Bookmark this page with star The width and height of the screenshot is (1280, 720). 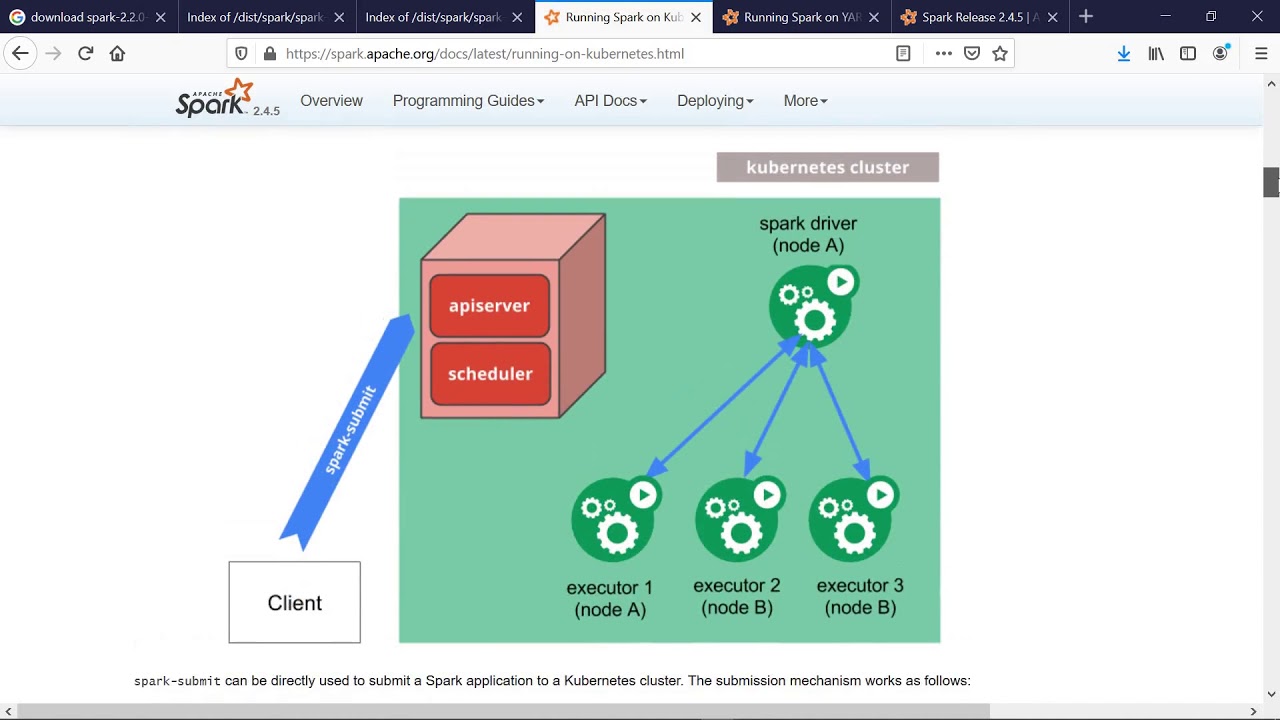coord(999,54)
